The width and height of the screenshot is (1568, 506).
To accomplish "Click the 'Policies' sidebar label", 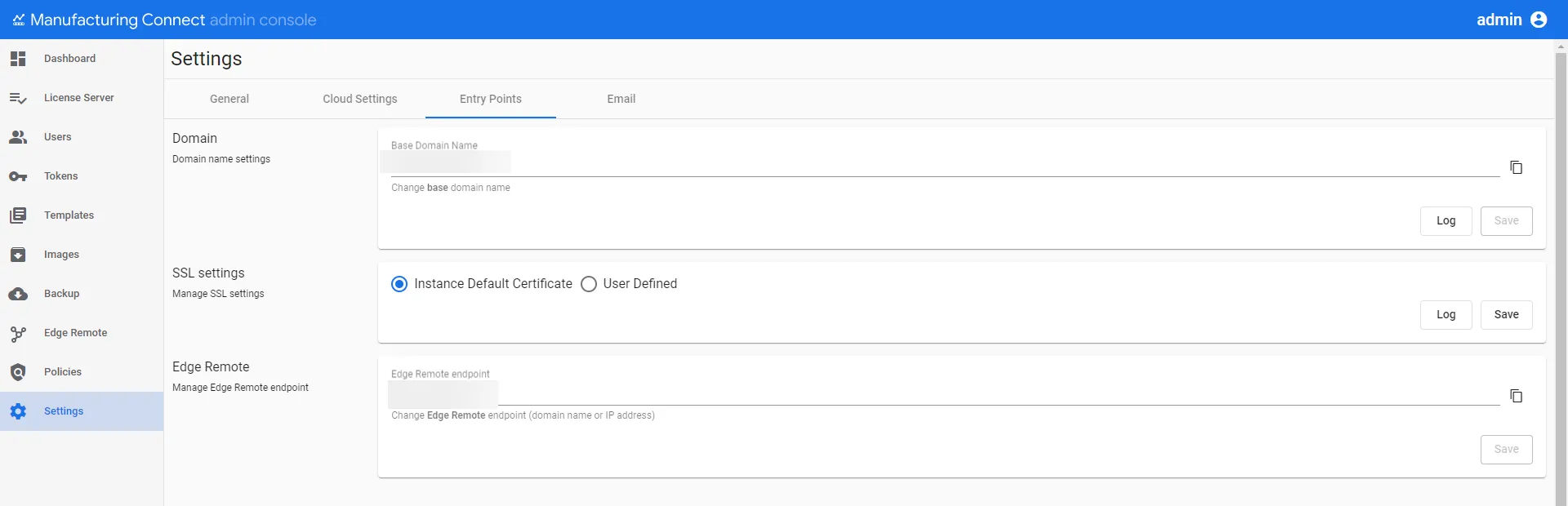I will (63, 372).
